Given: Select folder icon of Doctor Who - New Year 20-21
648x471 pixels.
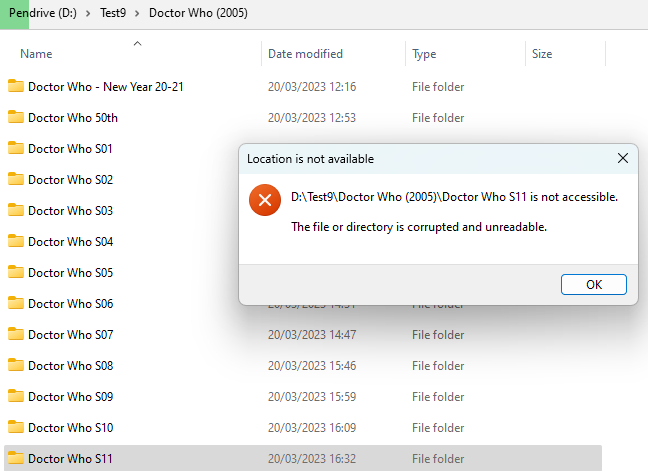Looking at the screenshot, I should click(x=16, y=86).
